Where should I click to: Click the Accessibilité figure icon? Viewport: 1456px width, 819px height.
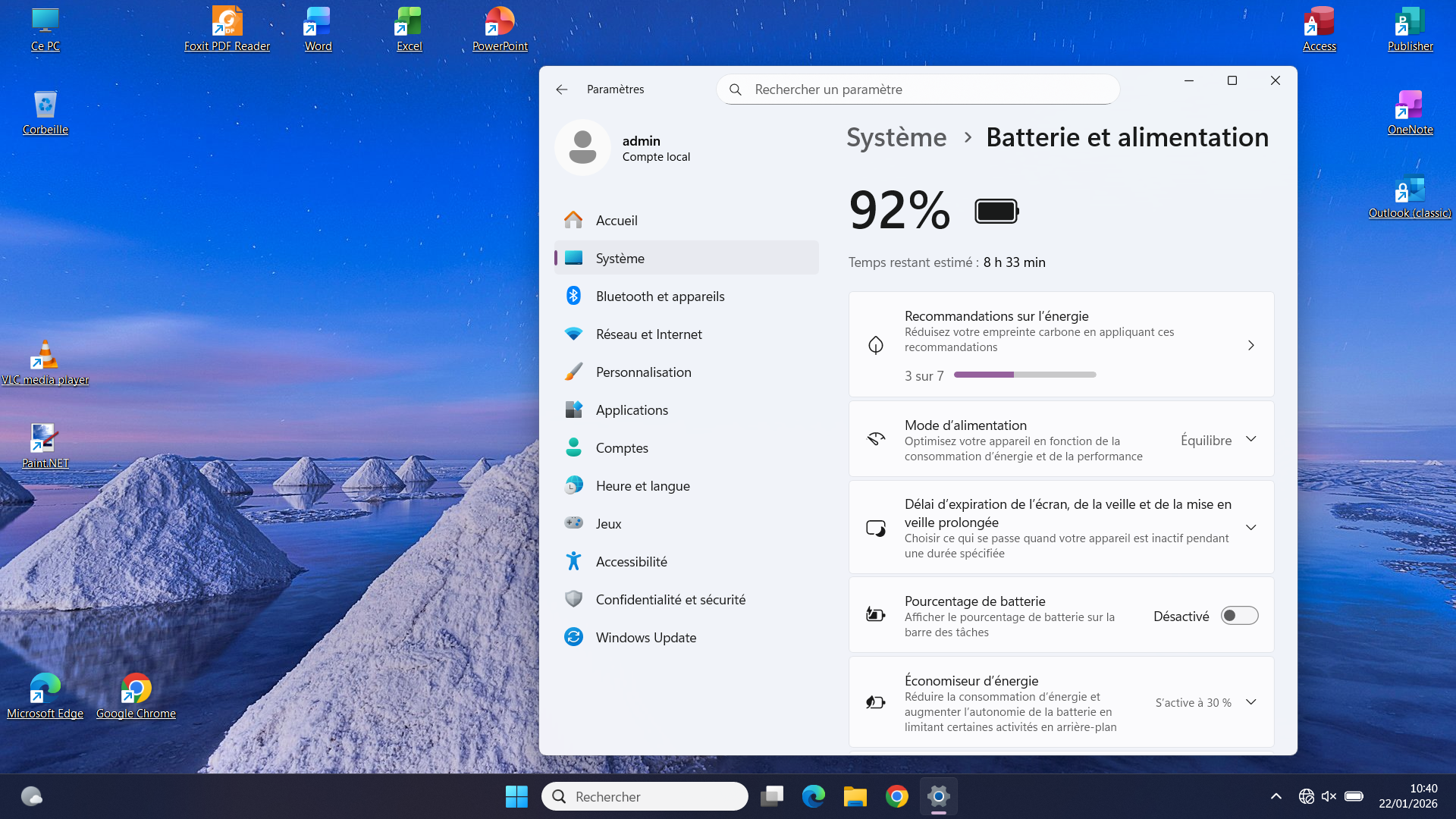(x=573, y=561)
